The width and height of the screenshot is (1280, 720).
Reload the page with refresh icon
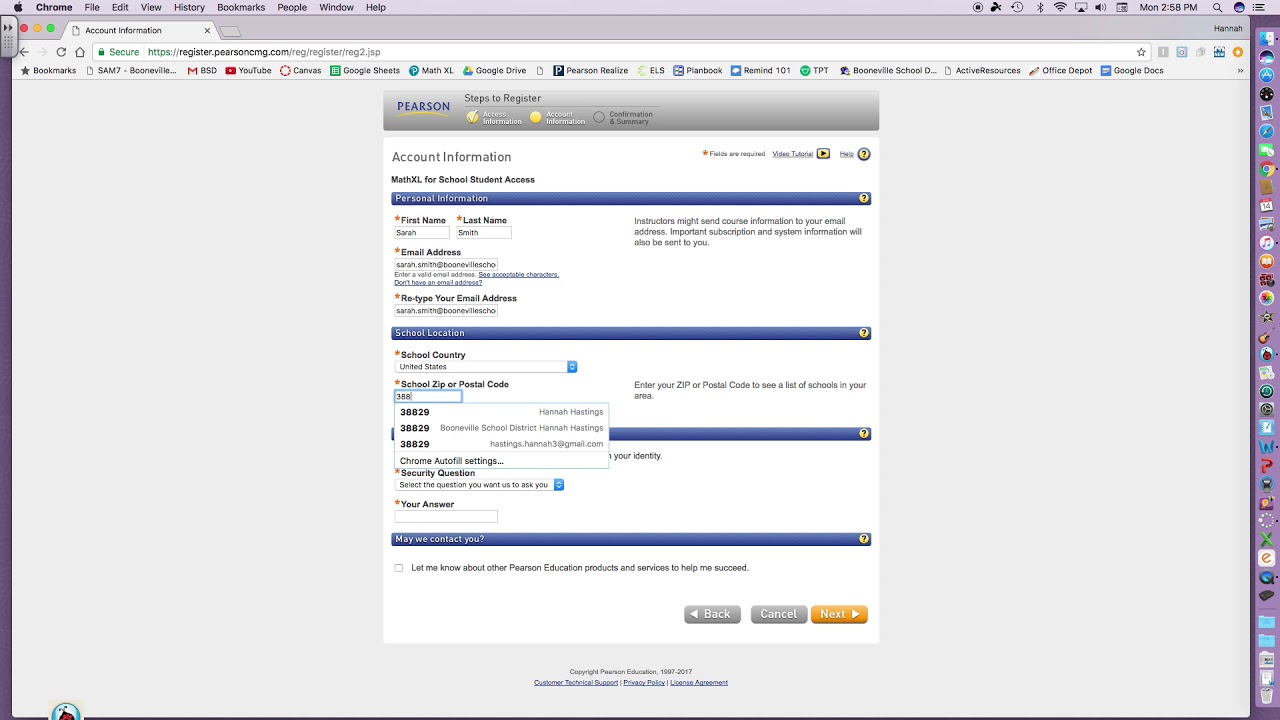click(x=61, y=52)
